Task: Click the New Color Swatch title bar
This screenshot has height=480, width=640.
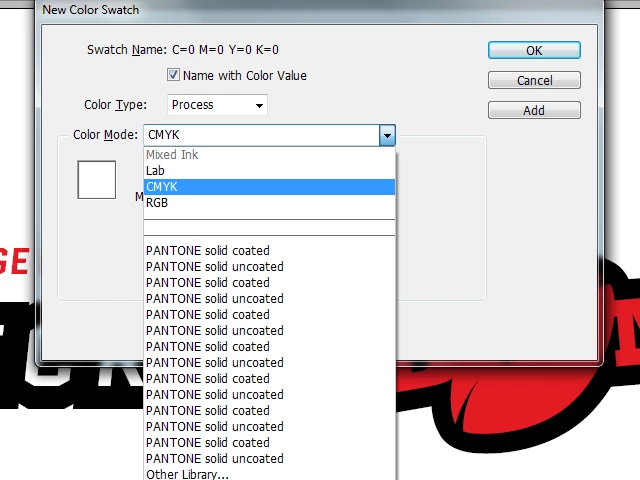Action: click(318, 10)
